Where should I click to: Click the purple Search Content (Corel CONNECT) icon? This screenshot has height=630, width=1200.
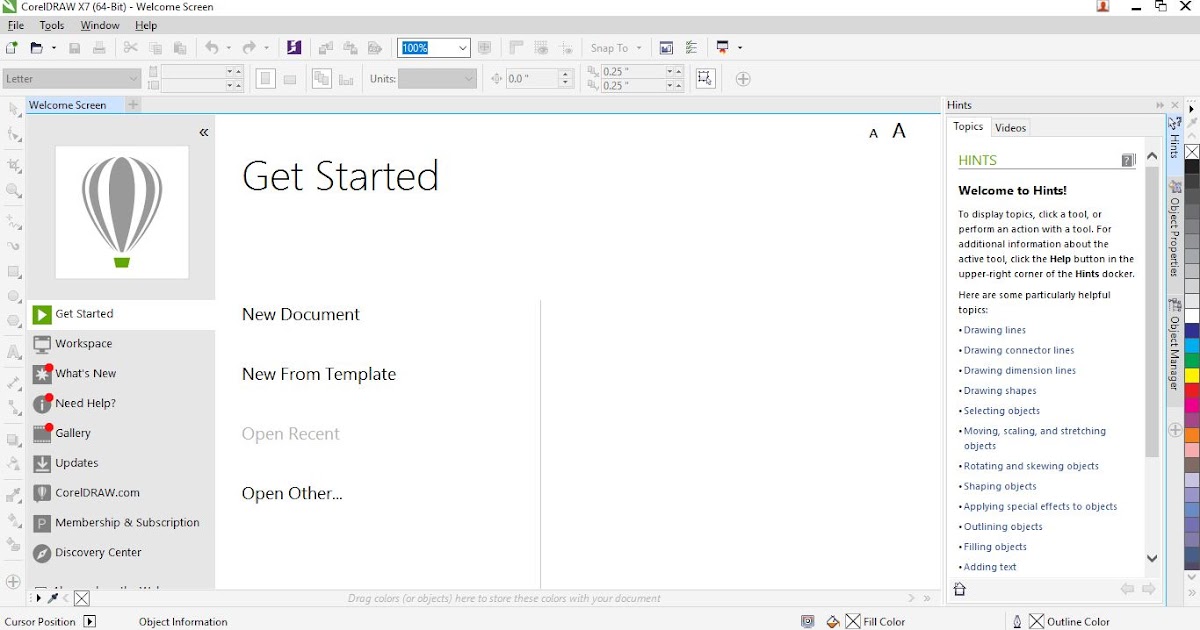tap(293, 47)
